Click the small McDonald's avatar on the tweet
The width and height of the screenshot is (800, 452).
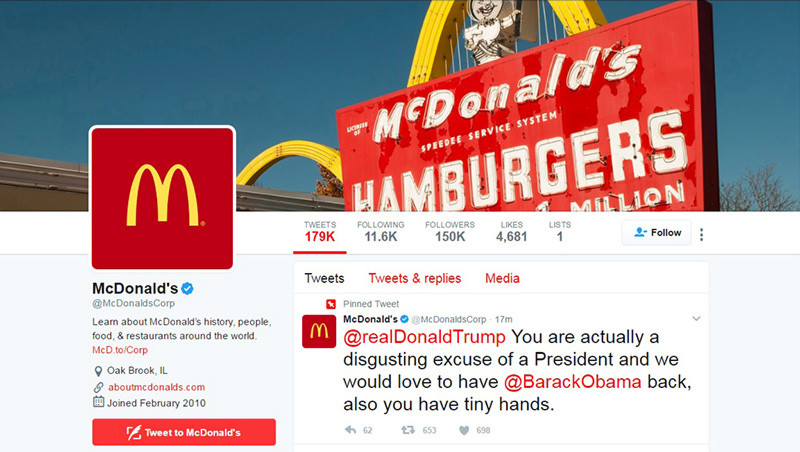319,331
